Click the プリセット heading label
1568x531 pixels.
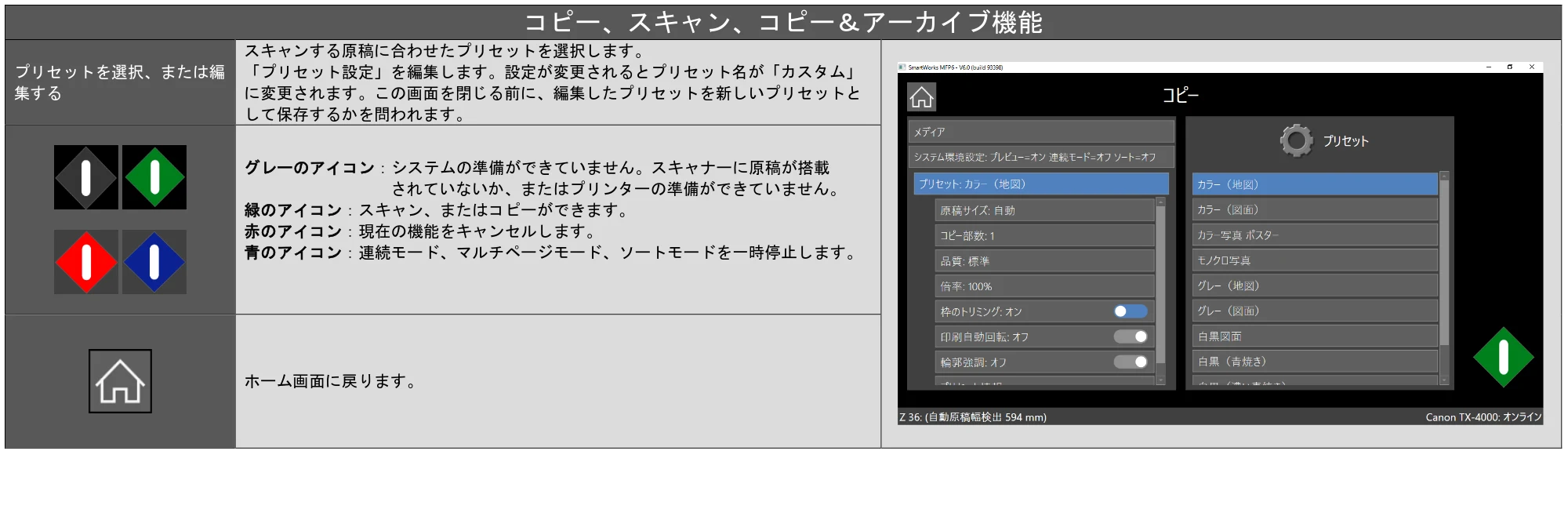[1345, 141]
